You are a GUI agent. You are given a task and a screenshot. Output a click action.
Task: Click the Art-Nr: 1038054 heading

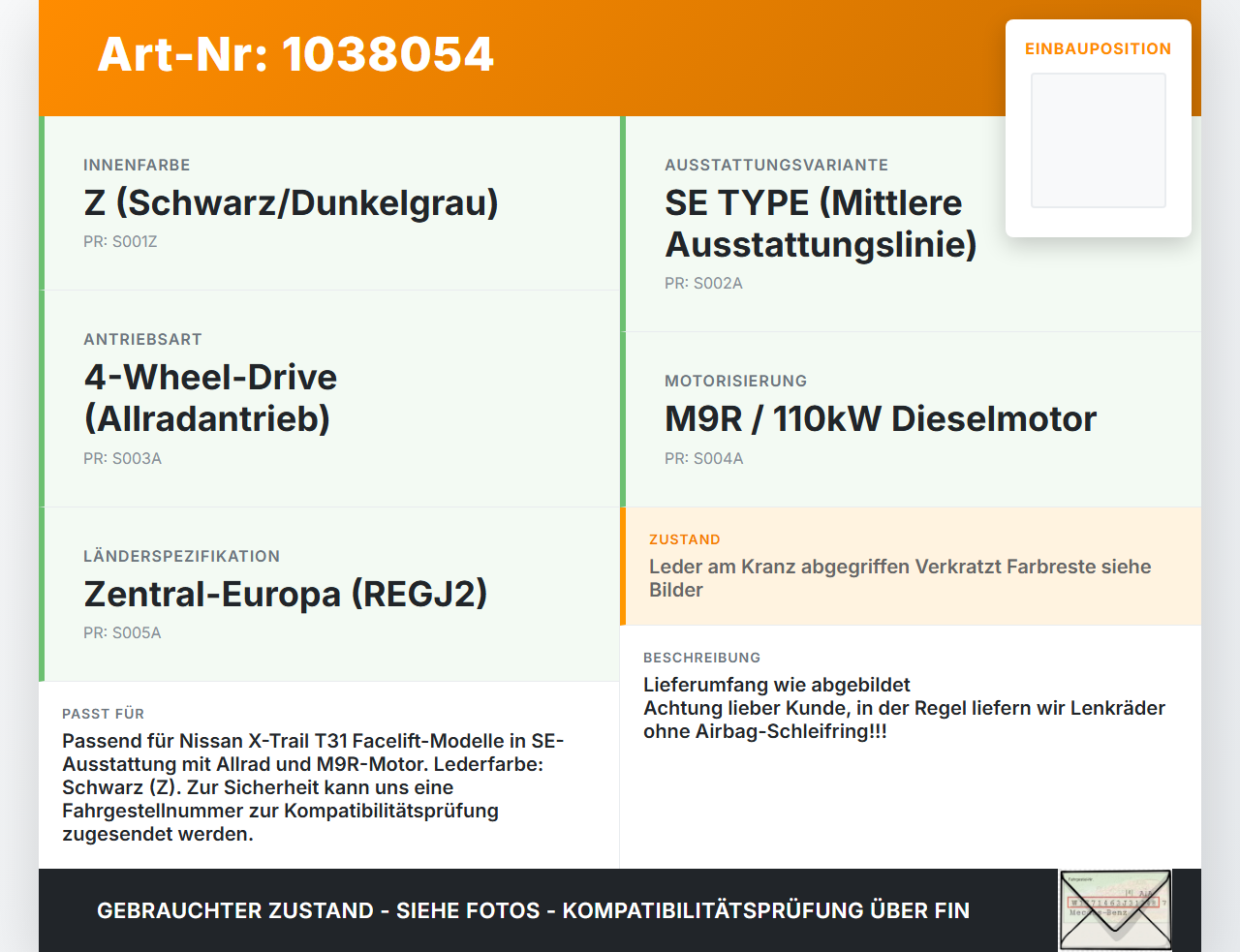295,54
